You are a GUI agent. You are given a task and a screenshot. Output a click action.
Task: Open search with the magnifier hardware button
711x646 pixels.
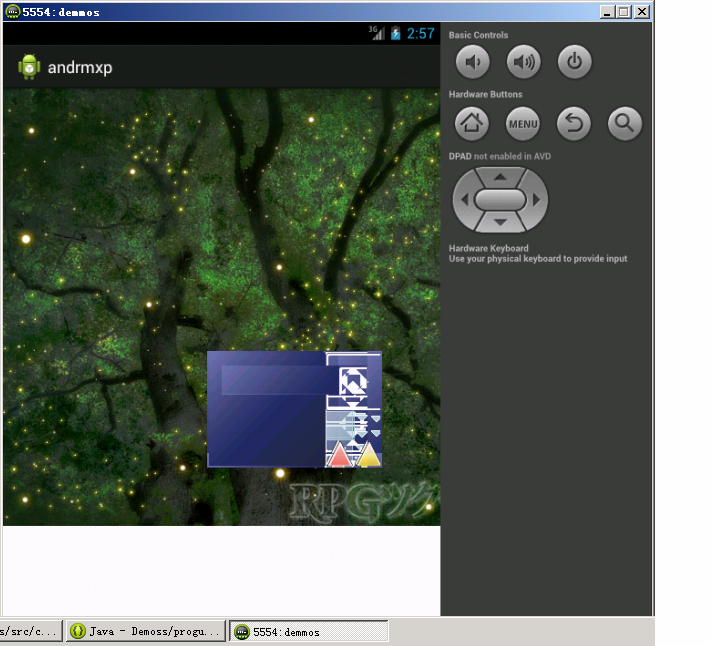624,123
